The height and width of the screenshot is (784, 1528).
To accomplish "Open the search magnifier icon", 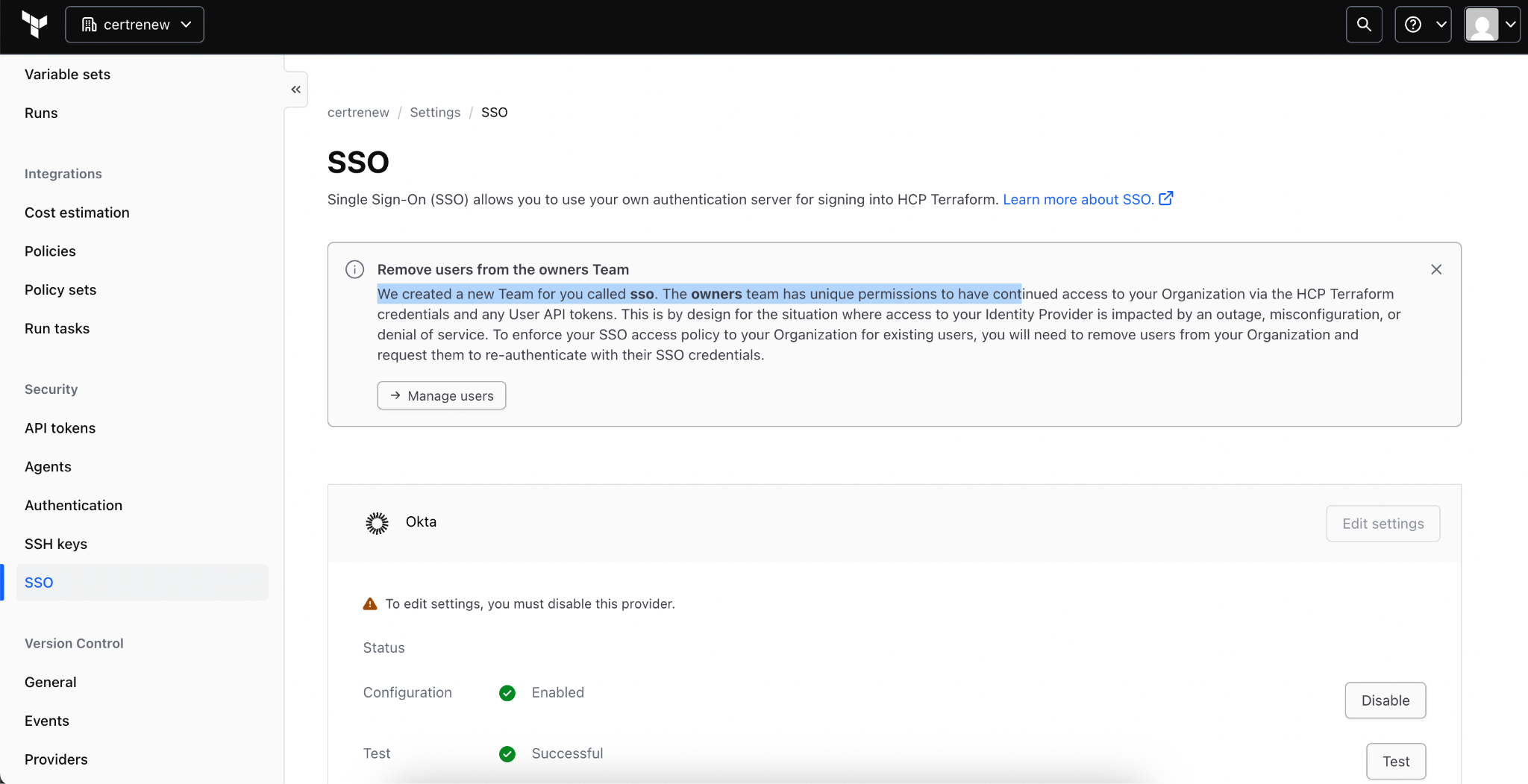I will 1364,25.
